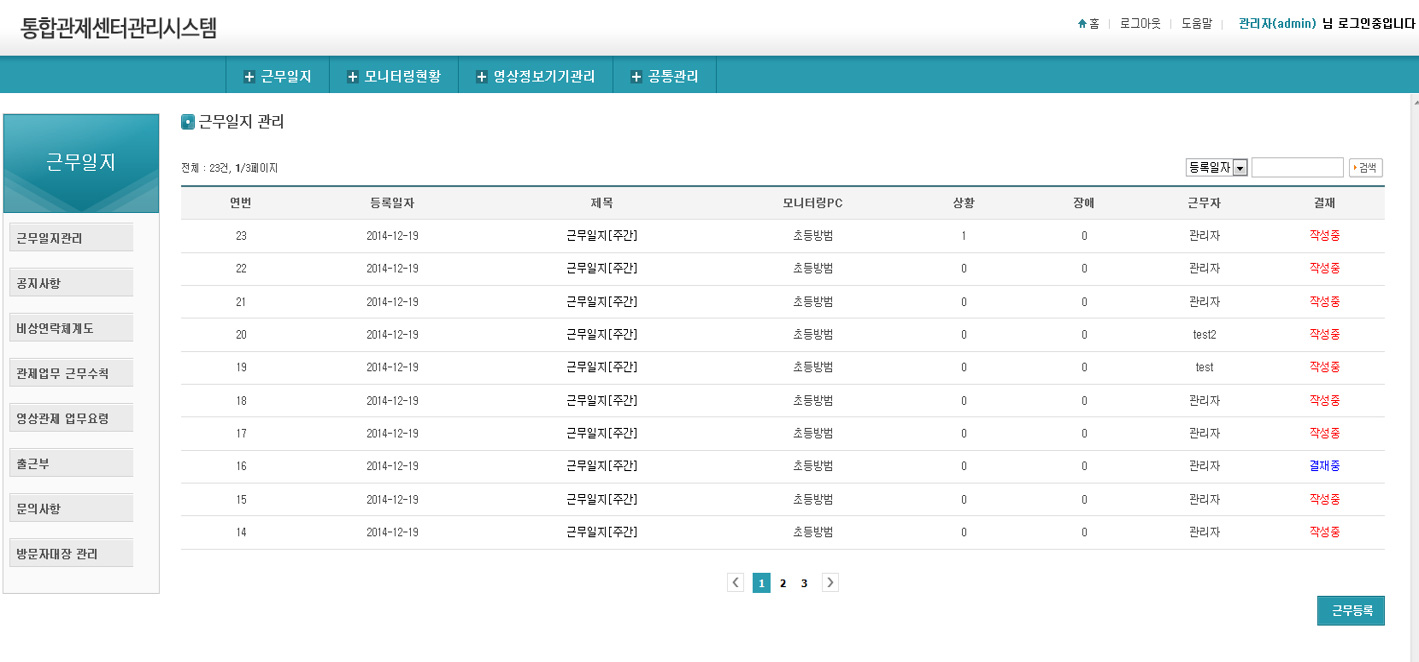Open 출근부 in sidebar
This screenshot has height=662, width=1419.
click(x=71, y=463)
